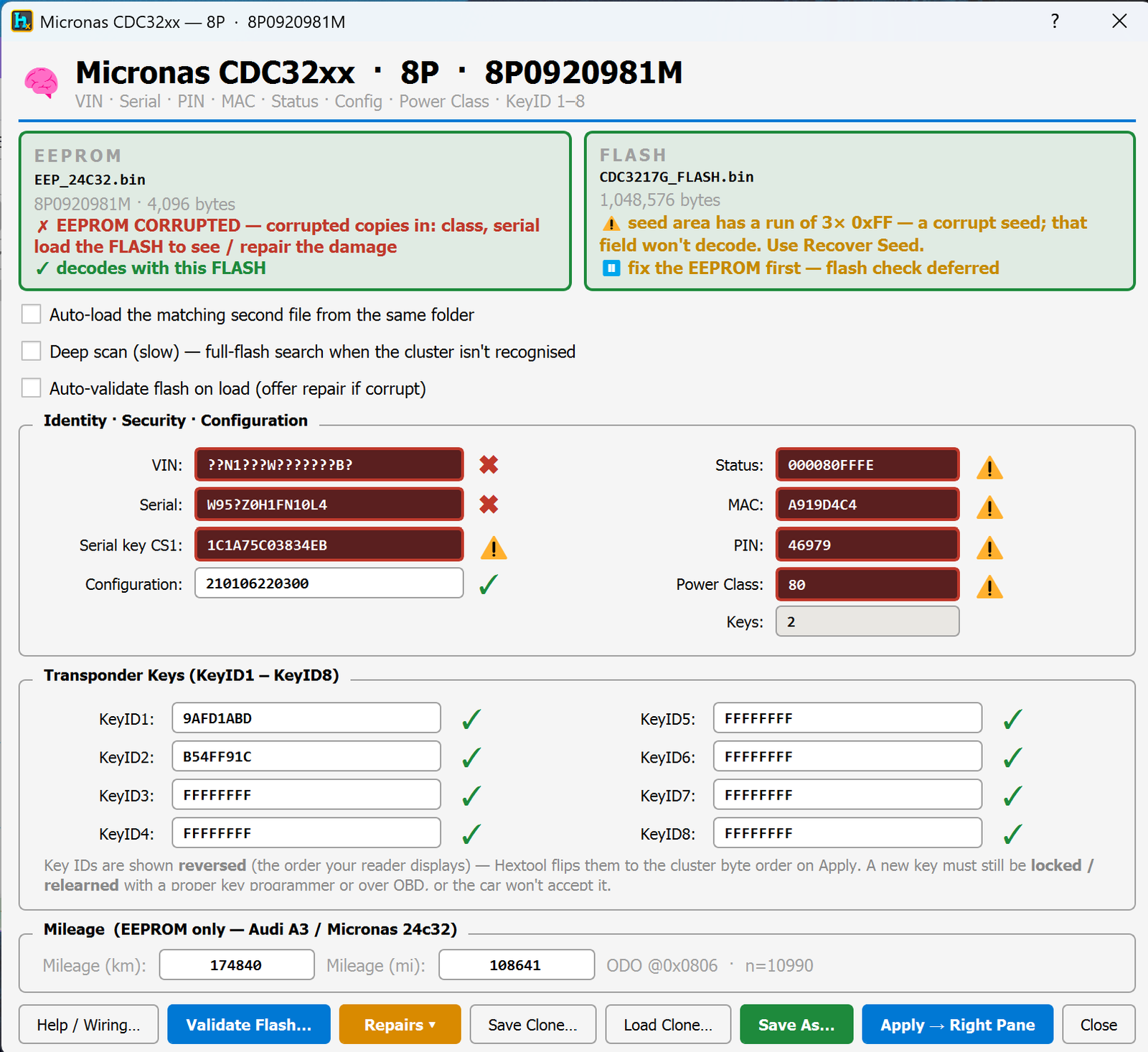
Task: Click the warning triangle next to Status
Action: 989,467
